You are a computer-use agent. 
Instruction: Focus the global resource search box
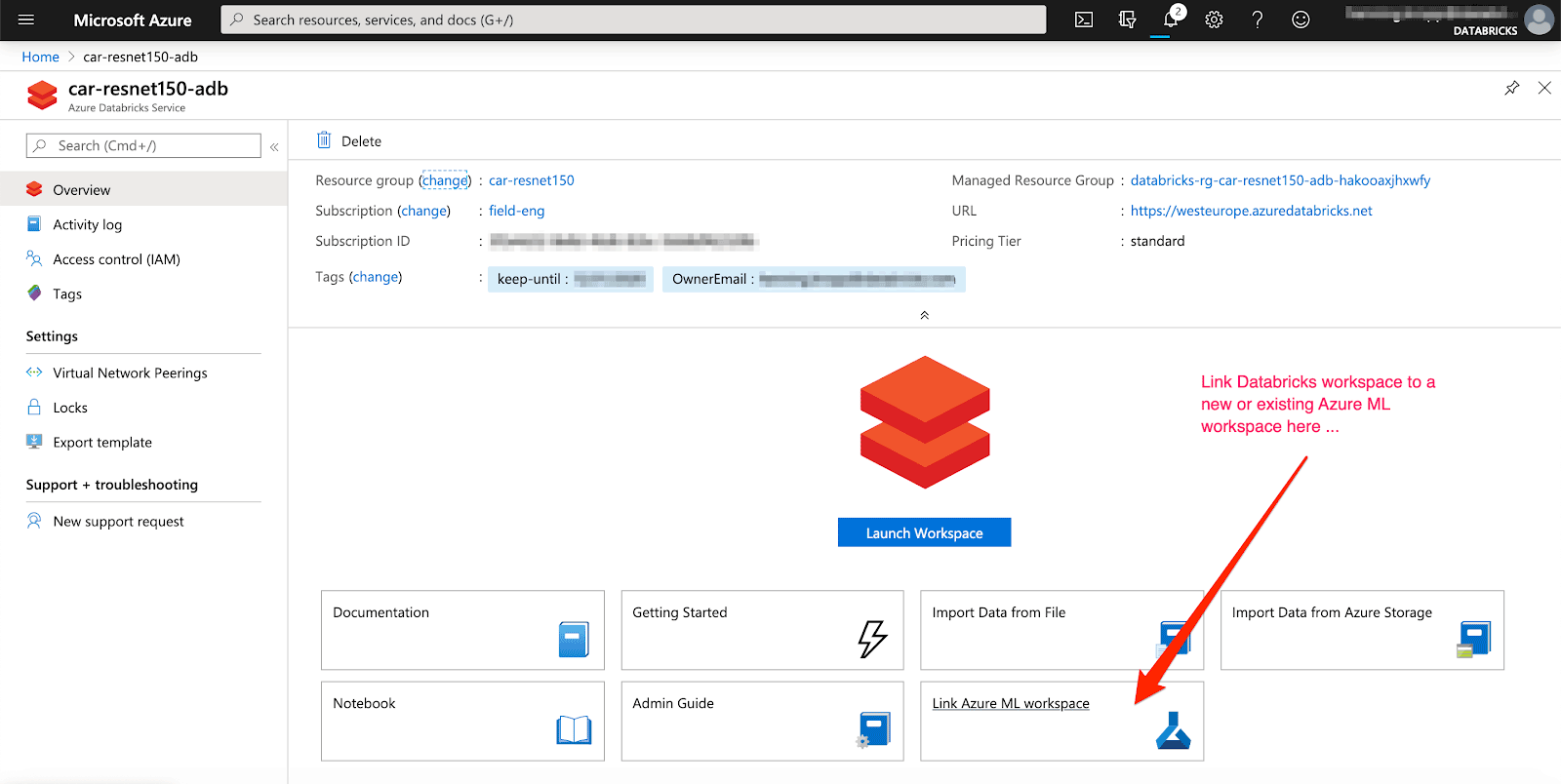tap(634, 20)
